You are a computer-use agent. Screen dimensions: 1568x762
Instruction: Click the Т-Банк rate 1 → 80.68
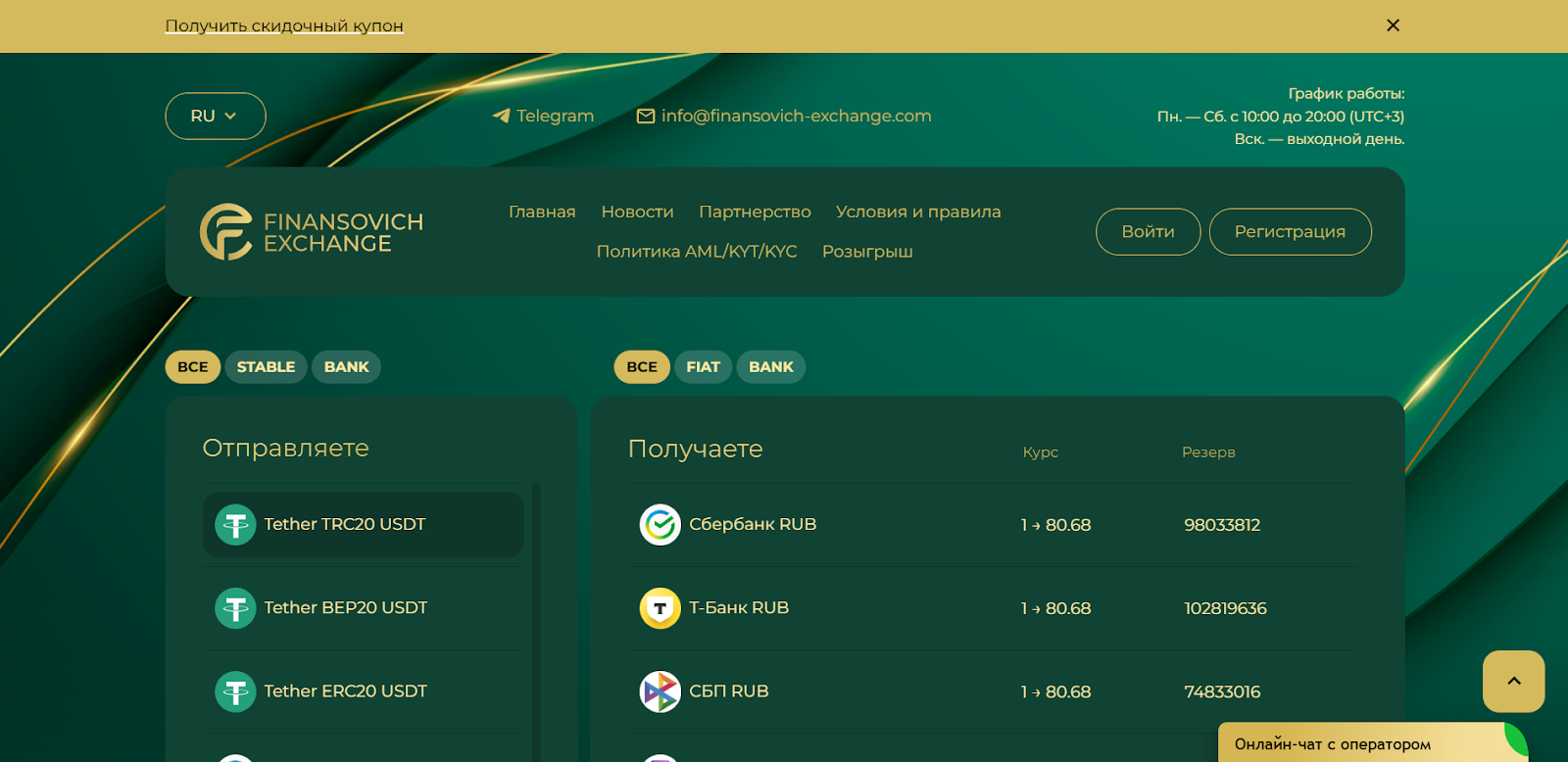pos(1055,608)
